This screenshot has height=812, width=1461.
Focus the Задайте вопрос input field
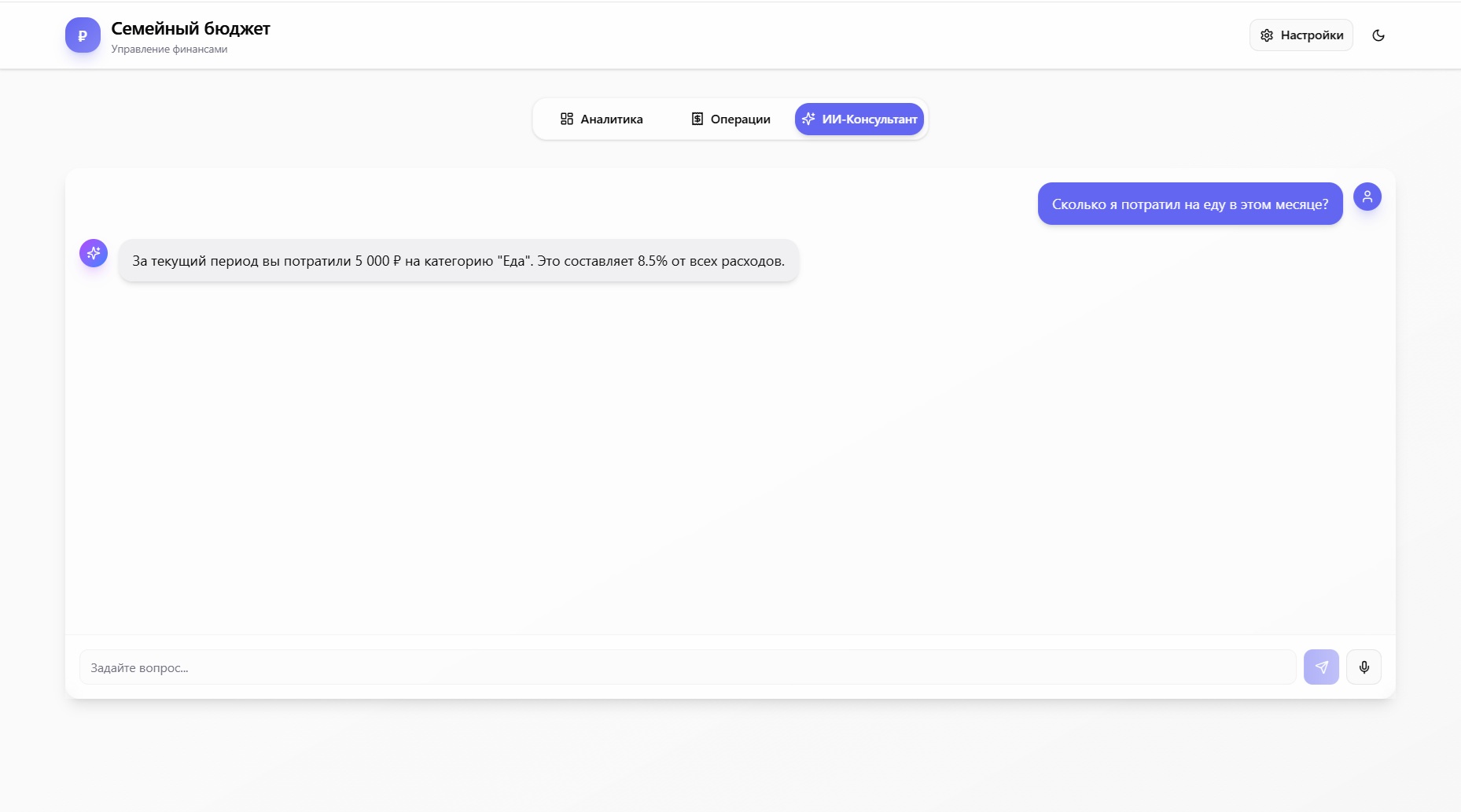click(x=688, y=667)
